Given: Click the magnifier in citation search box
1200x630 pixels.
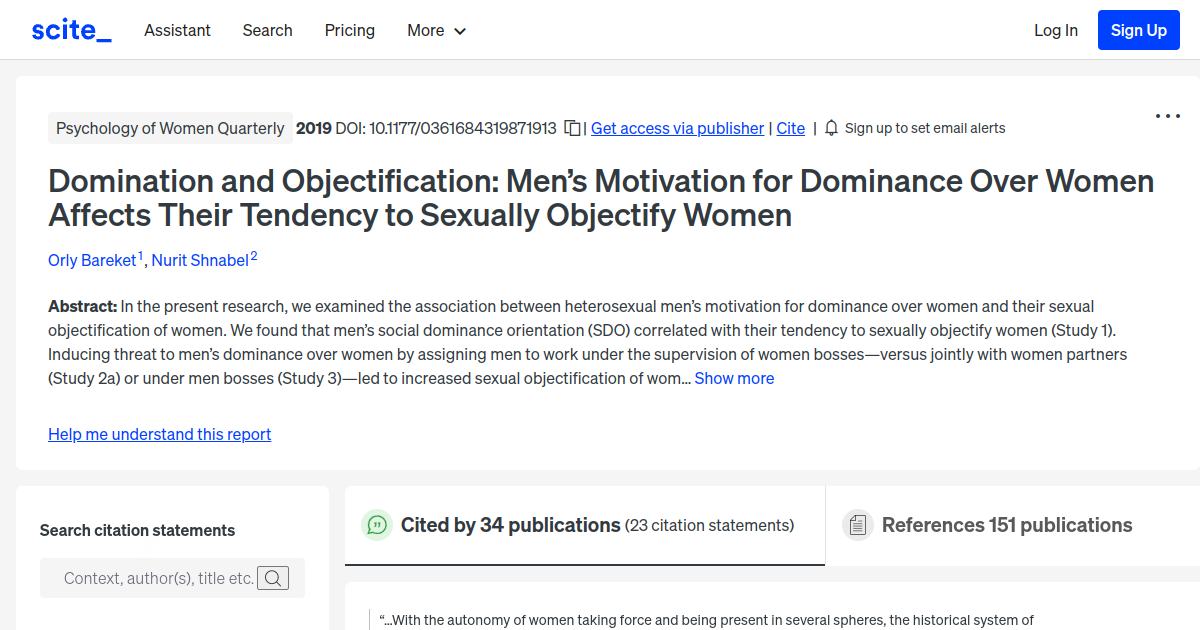Looking at the screenshot, I should tap(272, 577).
